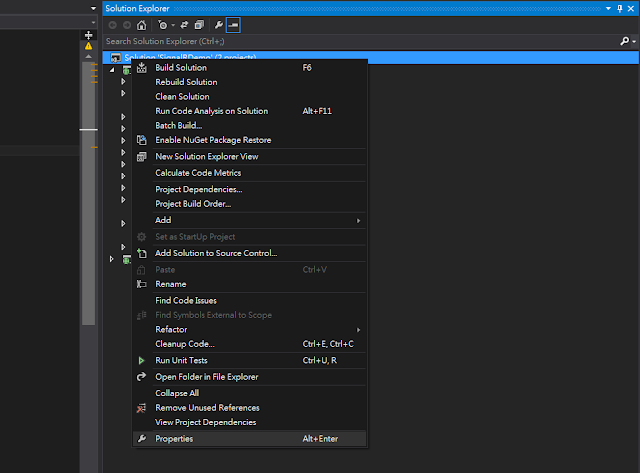This screenshot has height=473, width=640.
Task: Toggle Sync with Active Document button
Action: pyautogui.click(x=186, y=24)
